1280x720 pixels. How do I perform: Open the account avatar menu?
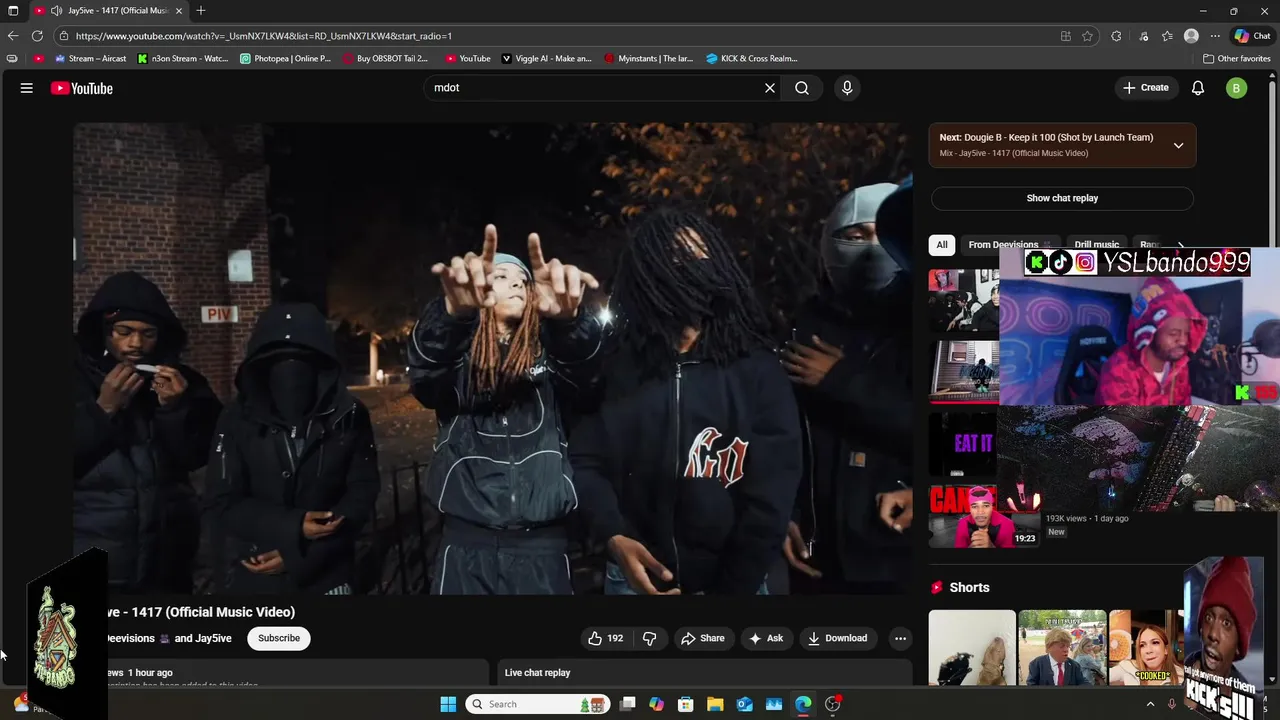[x=1237, y=88]
